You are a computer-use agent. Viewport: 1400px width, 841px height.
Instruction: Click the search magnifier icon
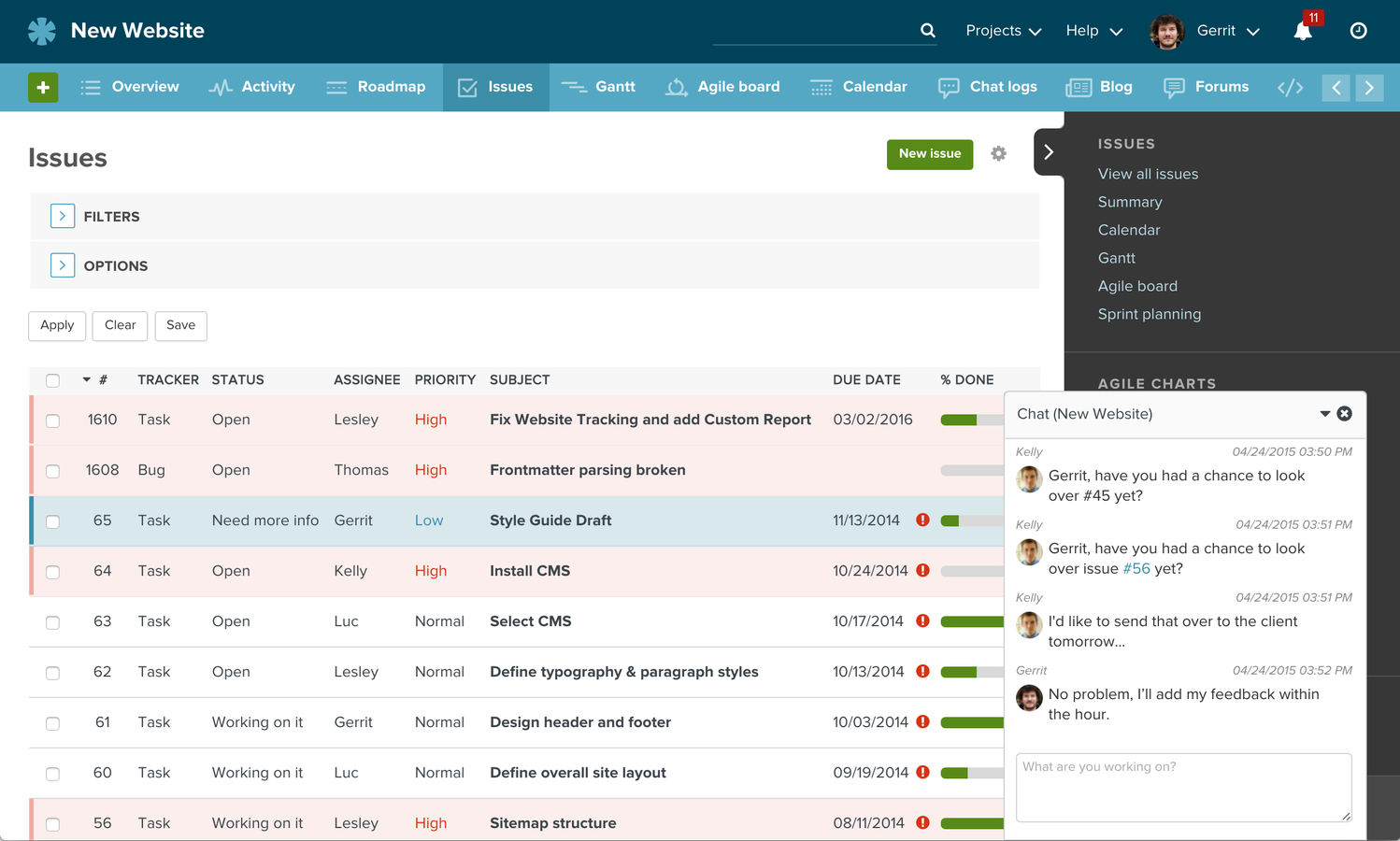click(927, 31)
